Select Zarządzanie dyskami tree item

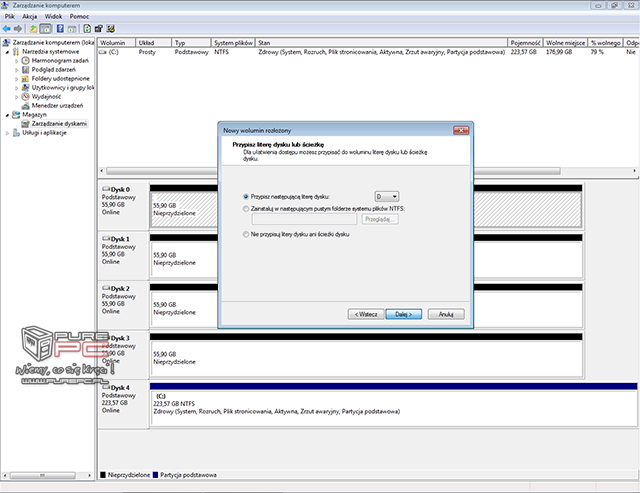click(x=59, y=123)
